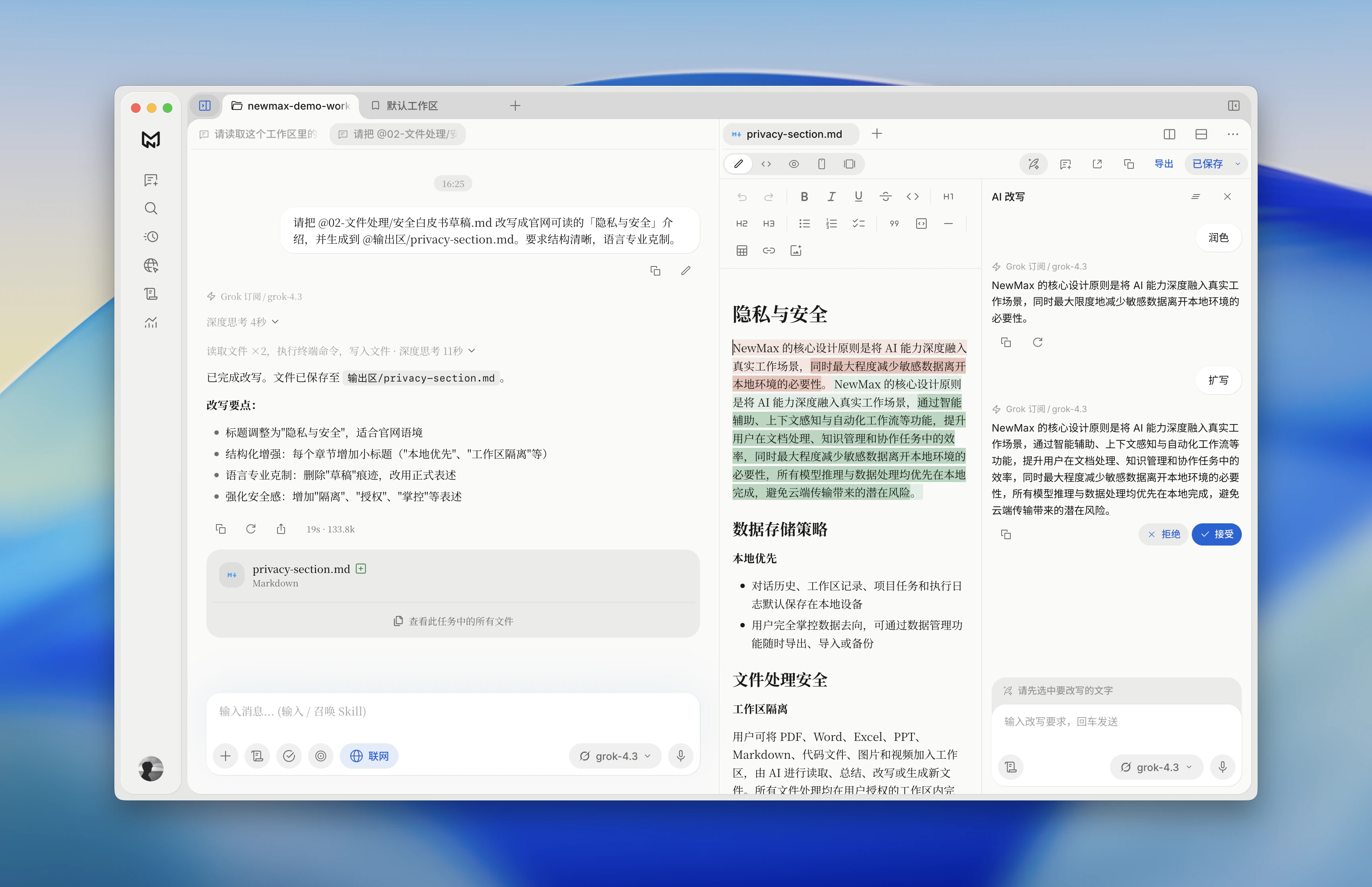Toggle bold formatting in editor toolbar
This screenshot has width=1372, height=887.
[x=804, y=197]
